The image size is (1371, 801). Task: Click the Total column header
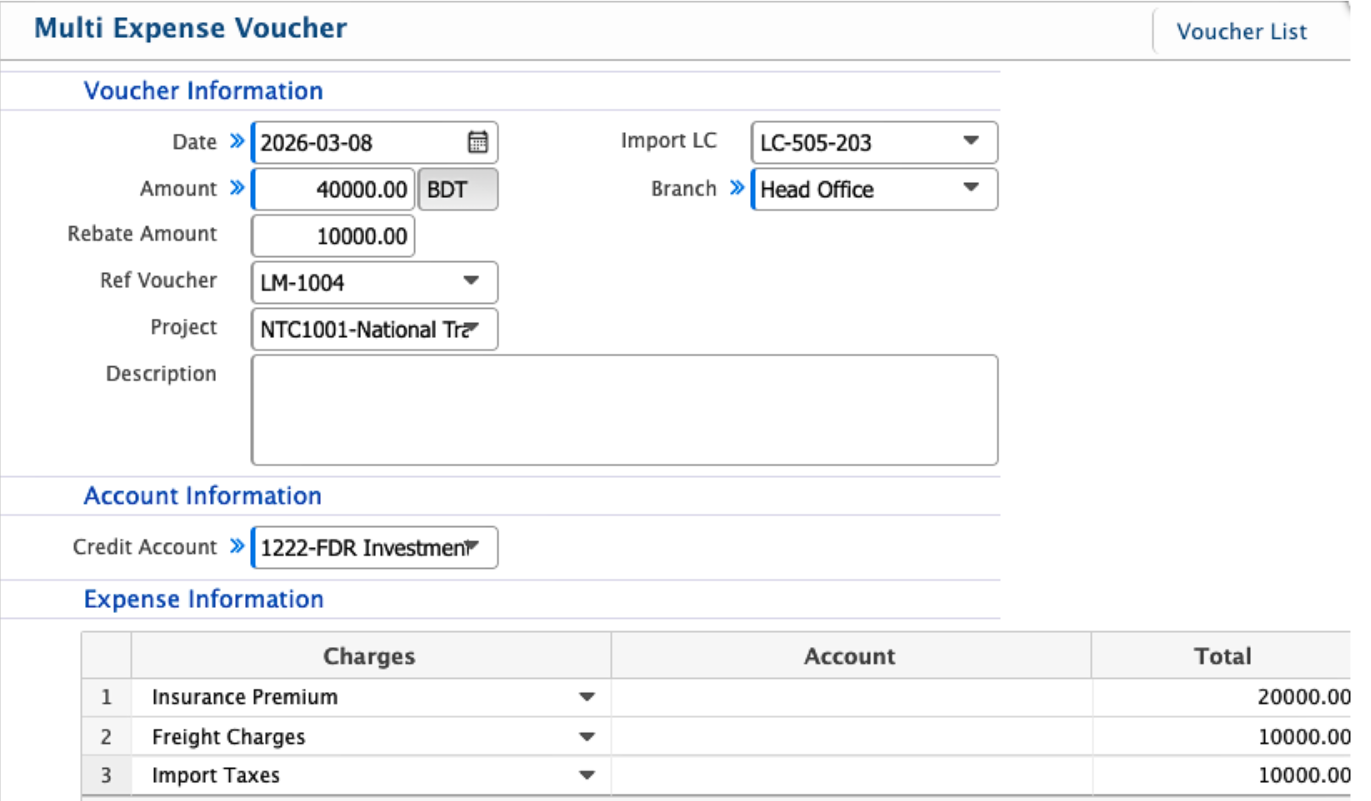point(1222,656)
